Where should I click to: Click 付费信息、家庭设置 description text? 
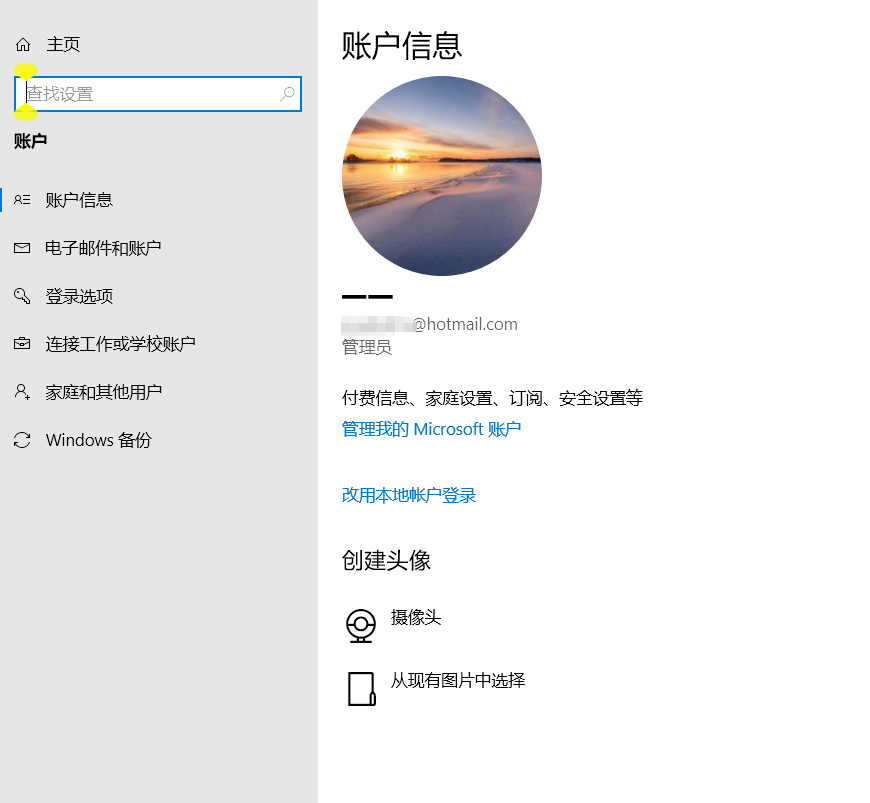492,398
